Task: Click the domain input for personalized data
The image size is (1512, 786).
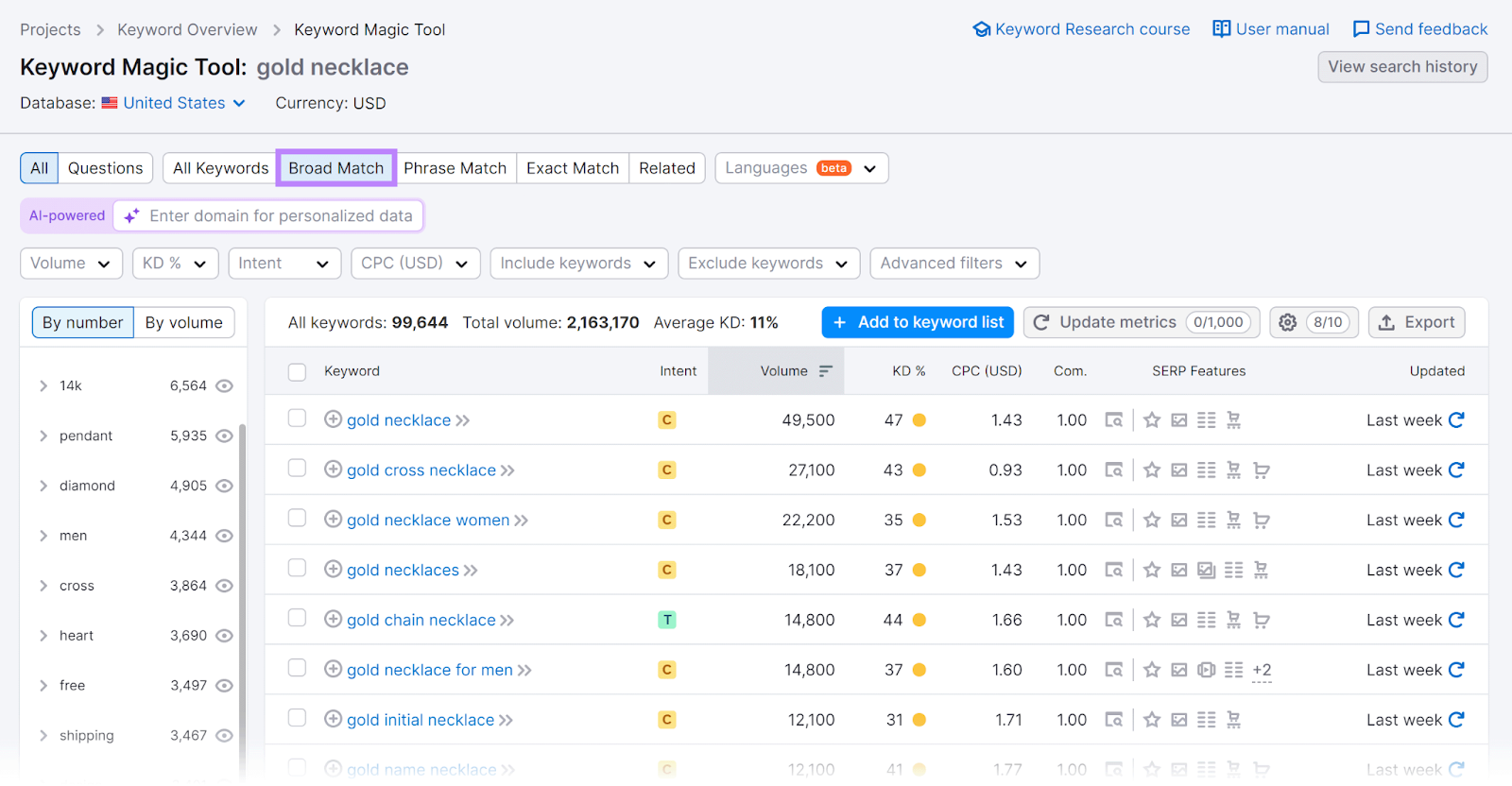Action: pyautogui.click(x=268, y=215)
